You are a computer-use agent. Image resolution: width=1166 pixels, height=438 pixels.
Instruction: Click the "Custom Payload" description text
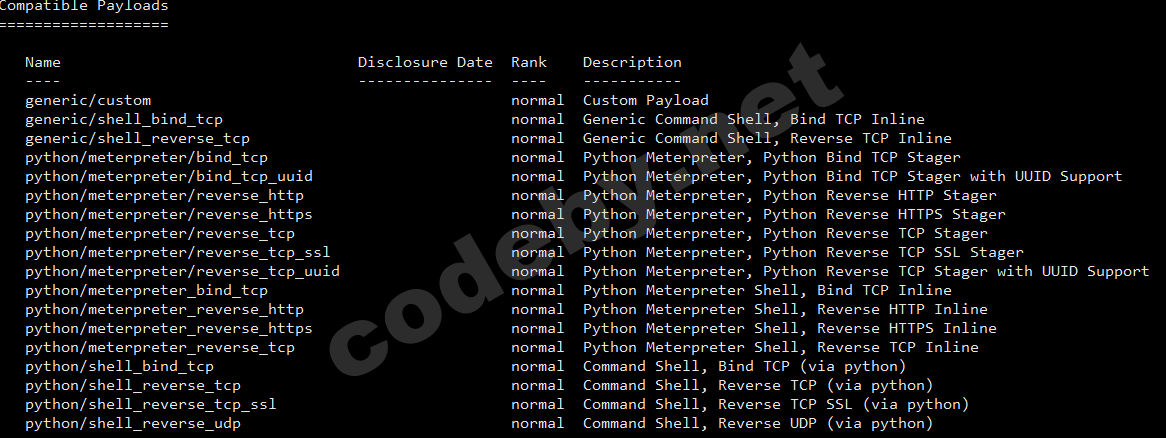645,100
